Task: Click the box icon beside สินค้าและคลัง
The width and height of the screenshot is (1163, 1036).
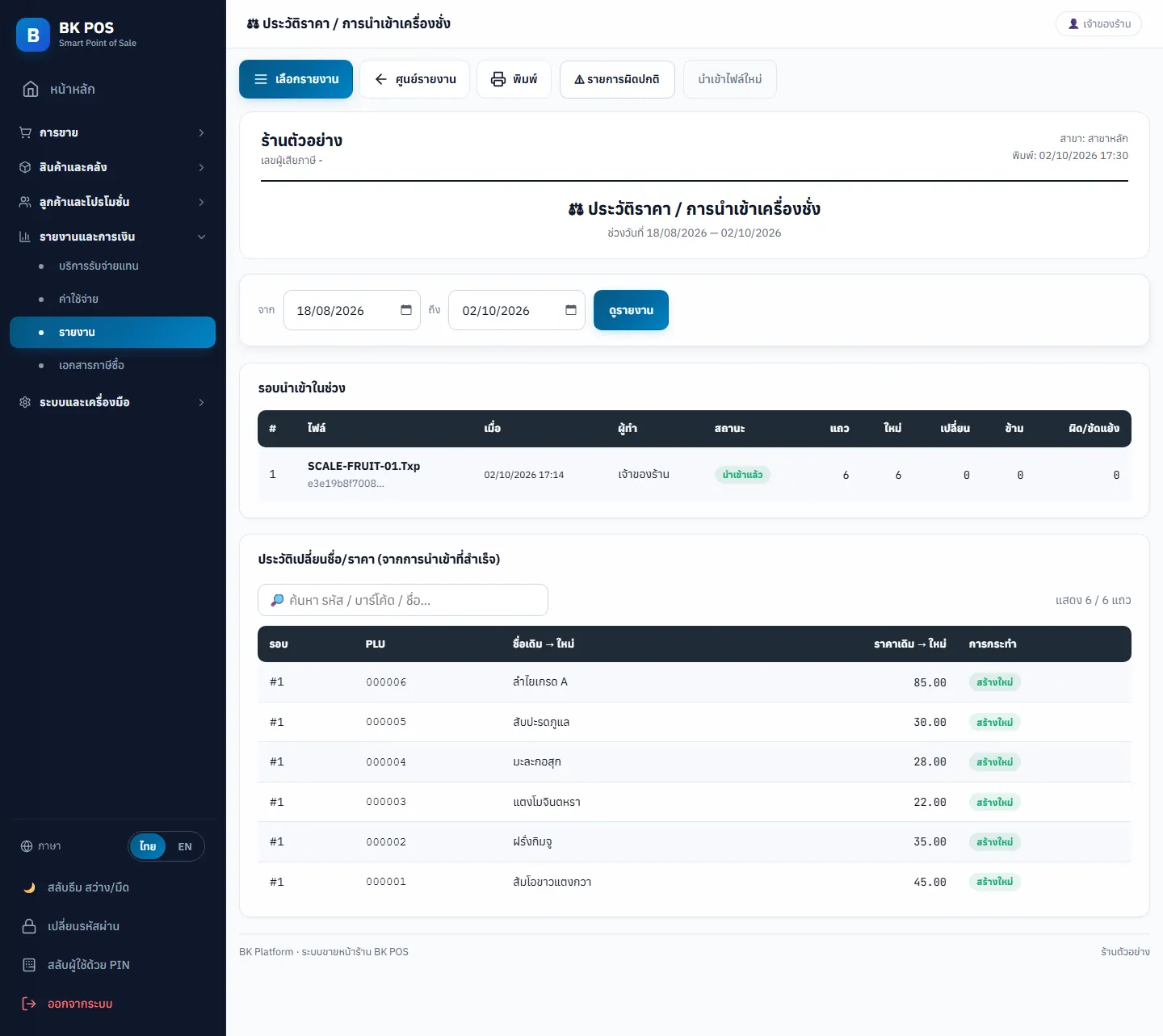Action: (x=25, y=167)
